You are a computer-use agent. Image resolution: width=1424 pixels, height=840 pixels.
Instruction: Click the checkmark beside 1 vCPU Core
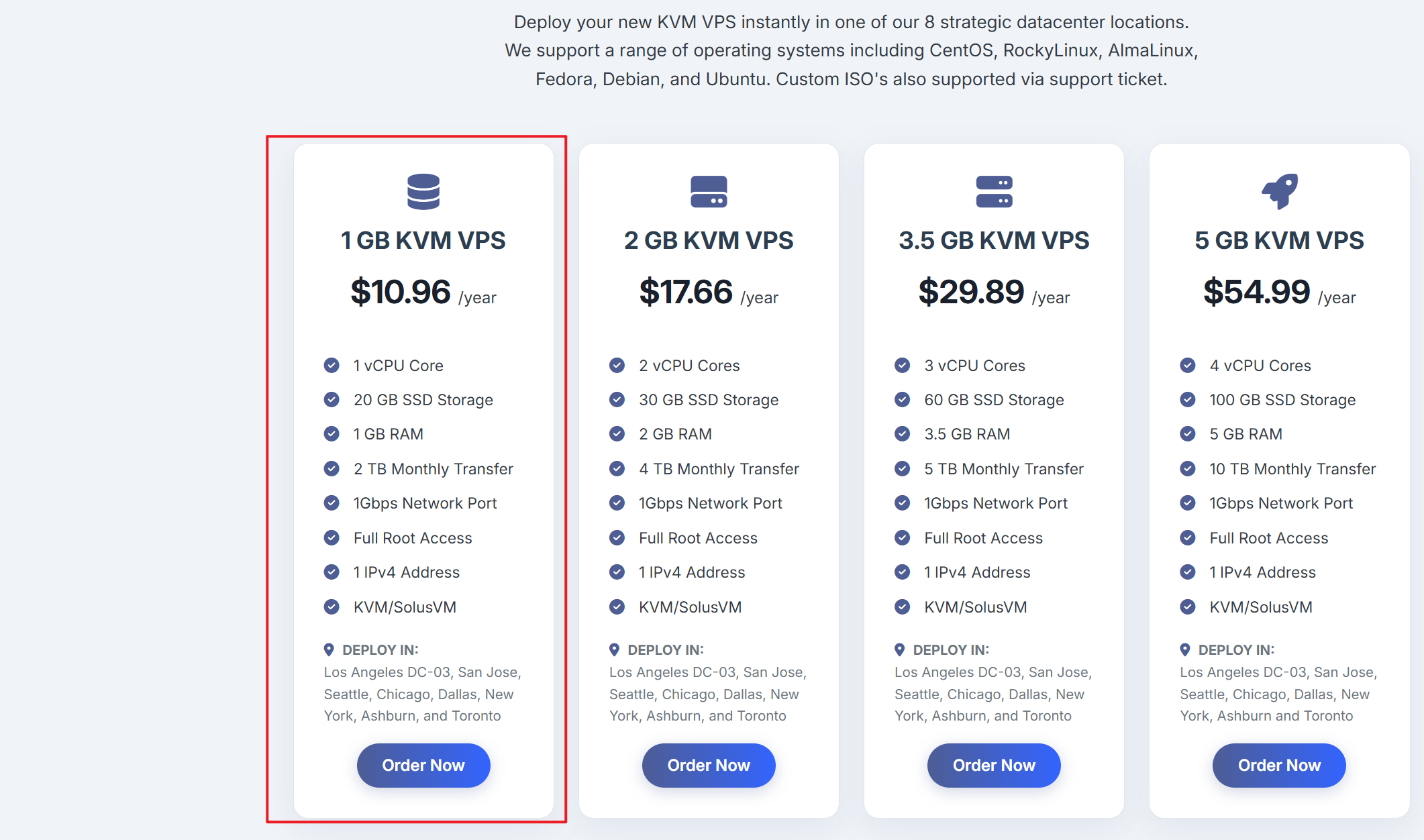pyautogui.click(x=332, y=365)
